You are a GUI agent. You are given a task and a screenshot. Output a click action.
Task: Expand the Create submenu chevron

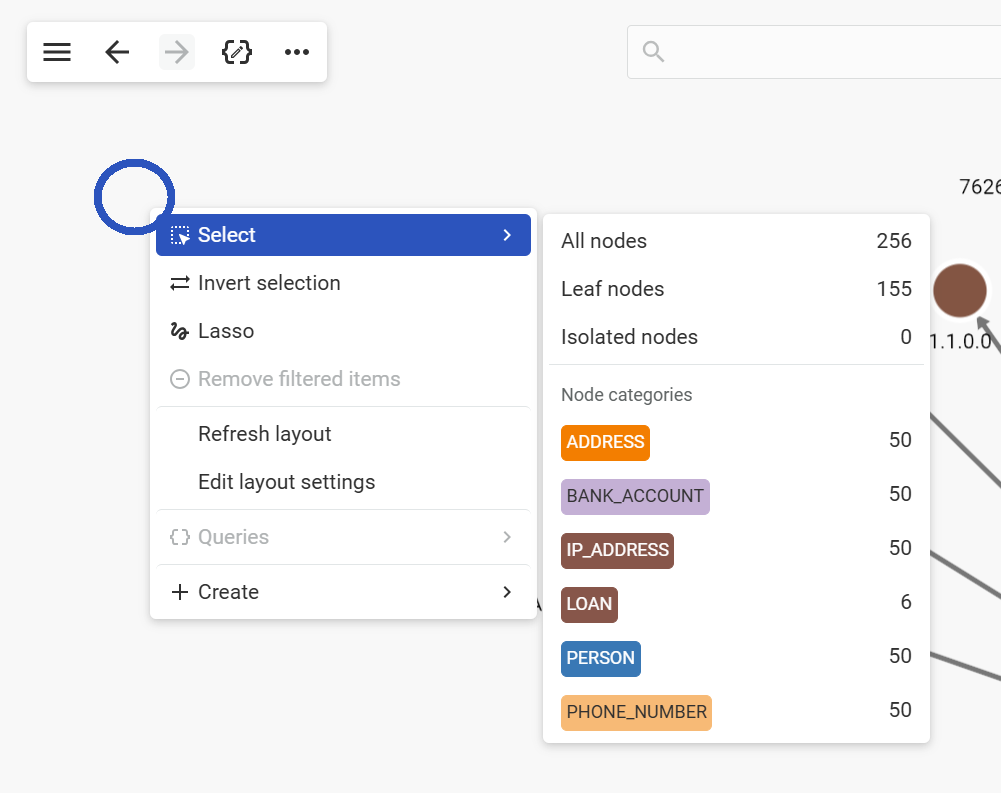pos(507,592)
